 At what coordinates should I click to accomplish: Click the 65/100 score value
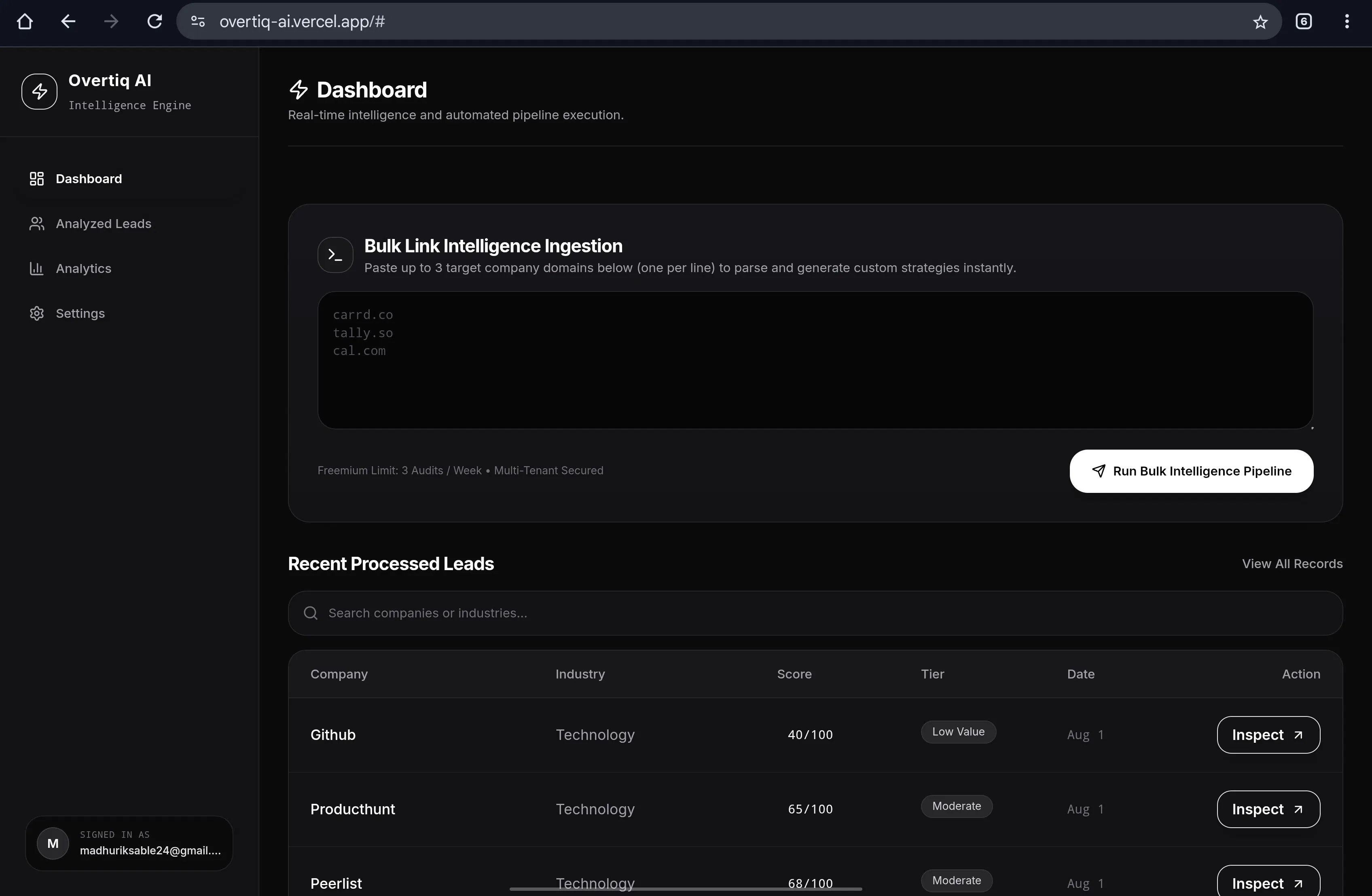810,809
